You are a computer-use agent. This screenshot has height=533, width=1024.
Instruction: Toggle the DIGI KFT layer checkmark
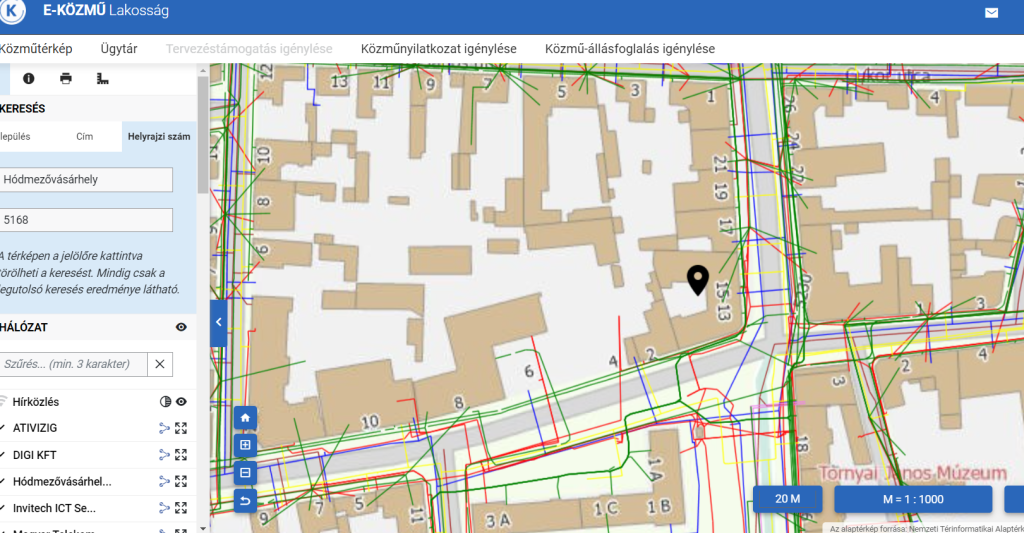coord(3,455)
